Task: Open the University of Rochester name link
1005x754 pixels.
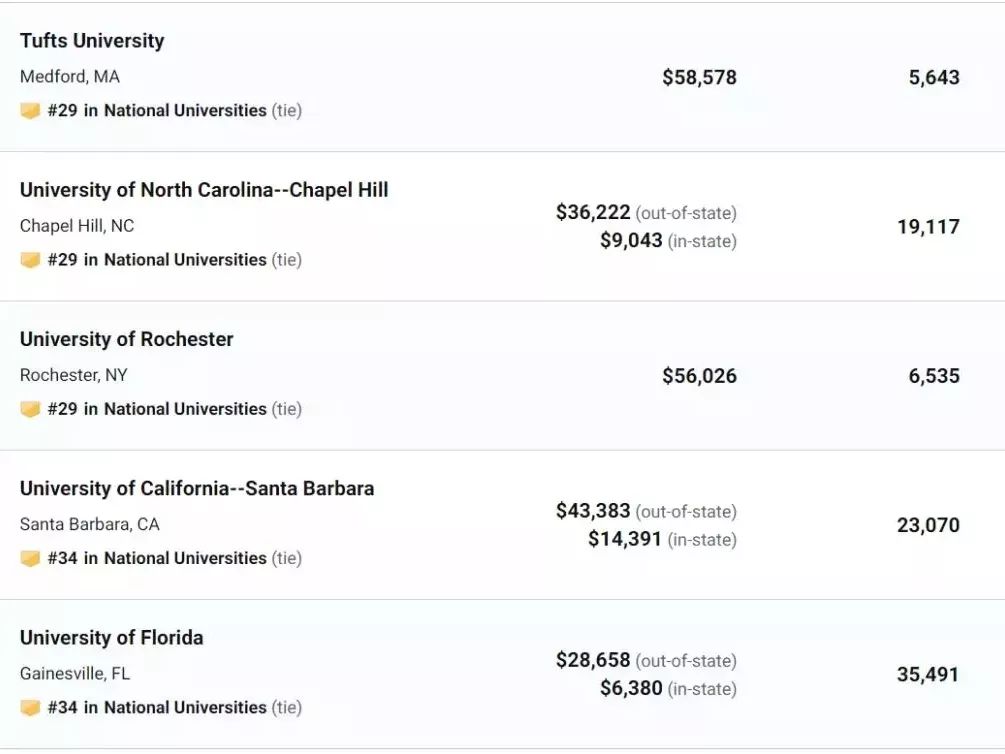Action: tap(126, 339)
